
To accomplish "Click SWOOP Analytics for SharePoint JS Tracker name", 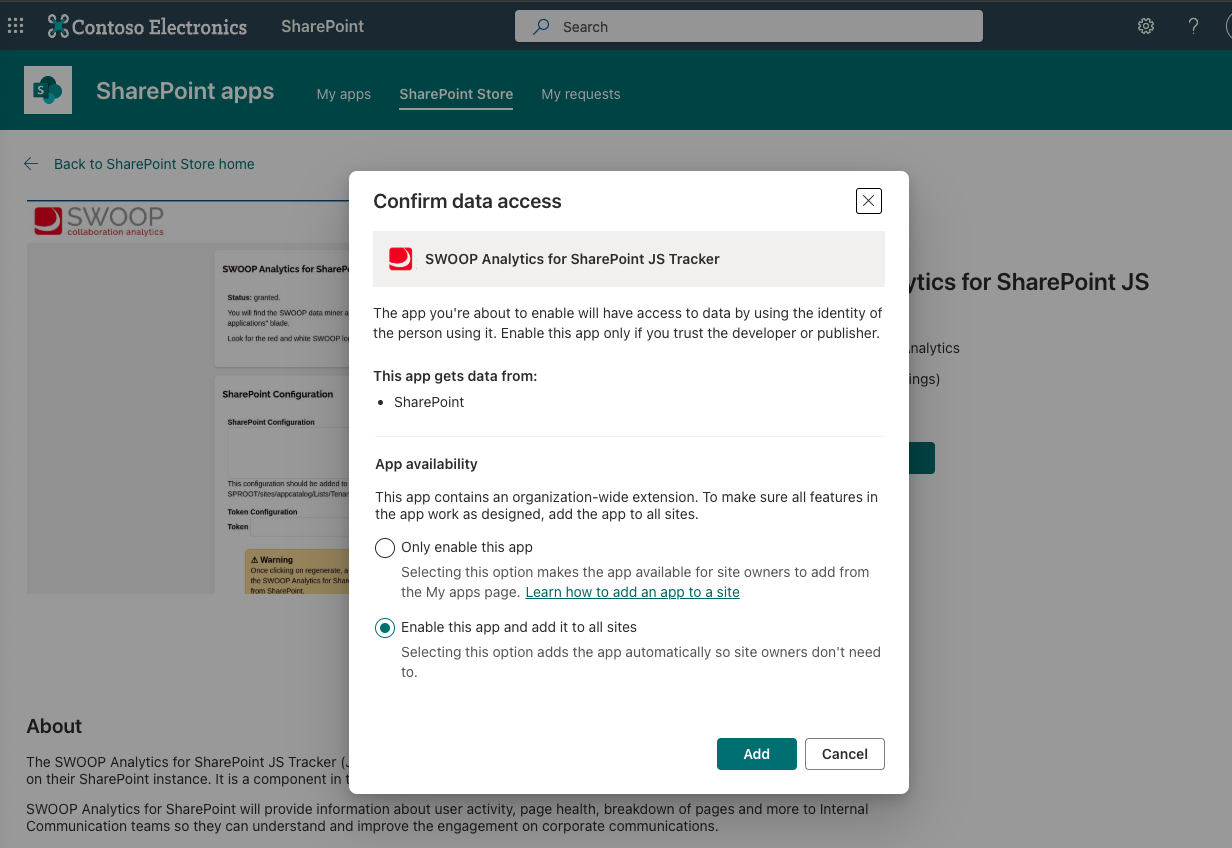I will [x=572, y=259].
